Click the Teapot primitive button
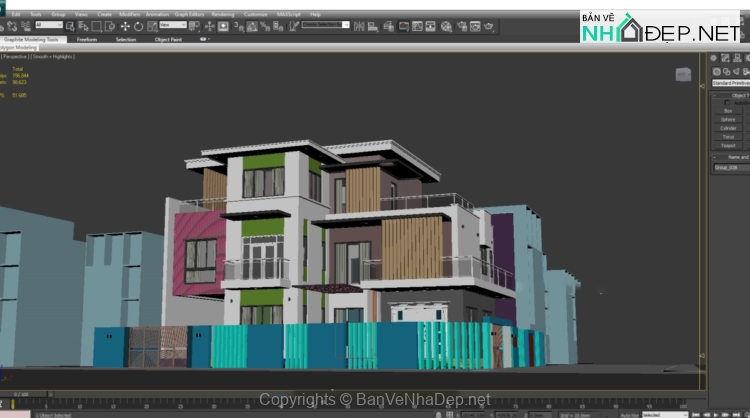This screenshot has width=750, height=418. 728,145
